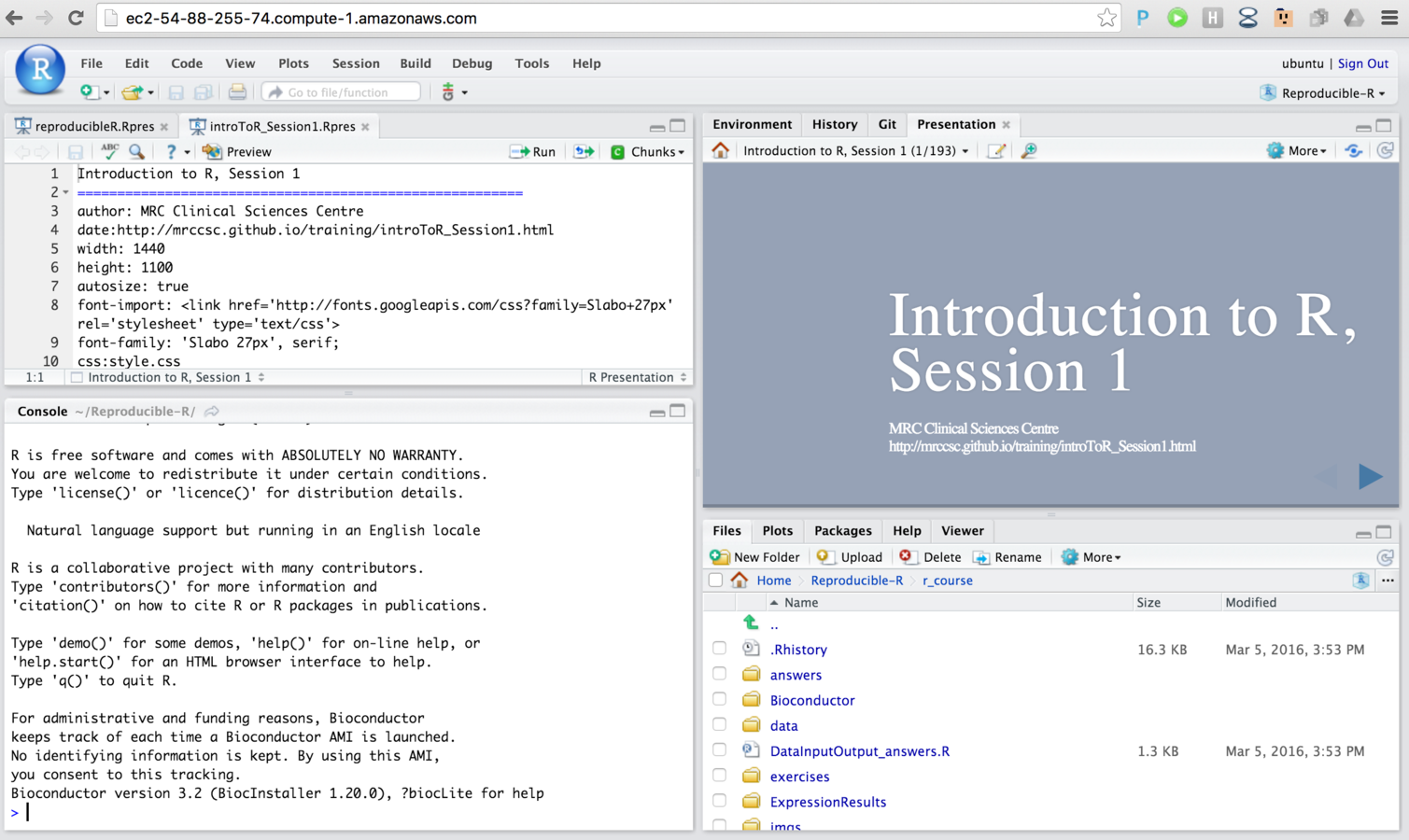Click the Preview button
This screenshot has height=840, width=1409.
coord(238,151)
